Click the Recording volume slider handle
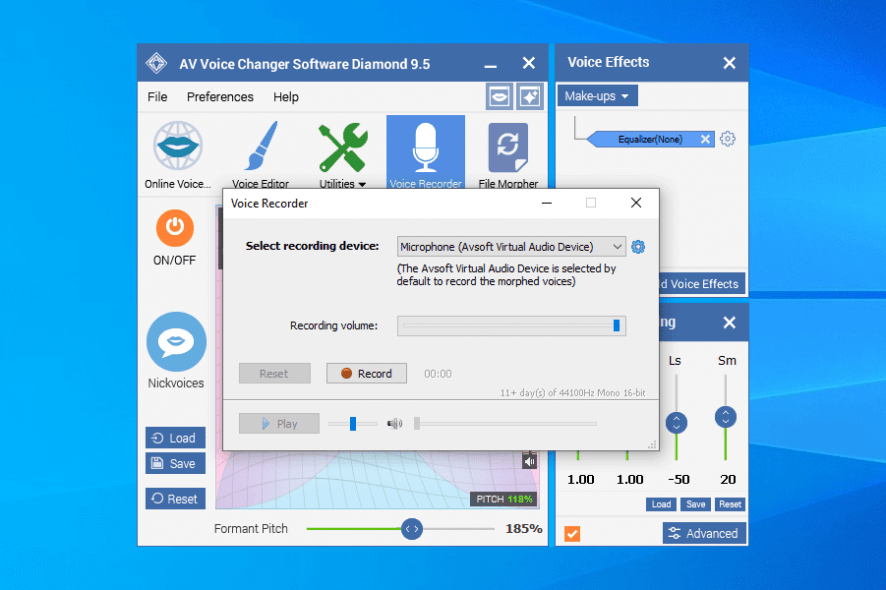Viewport: 886px width, 590px height. [x=616, y=325]
